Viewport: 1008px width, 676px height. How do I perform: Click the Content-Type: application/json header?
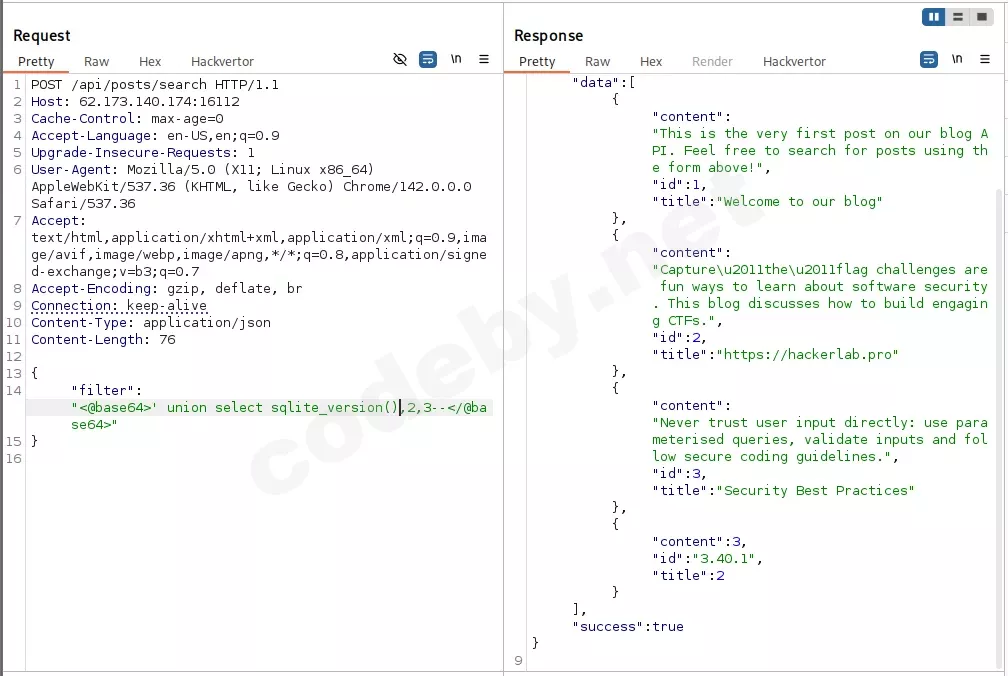[151, 323]
